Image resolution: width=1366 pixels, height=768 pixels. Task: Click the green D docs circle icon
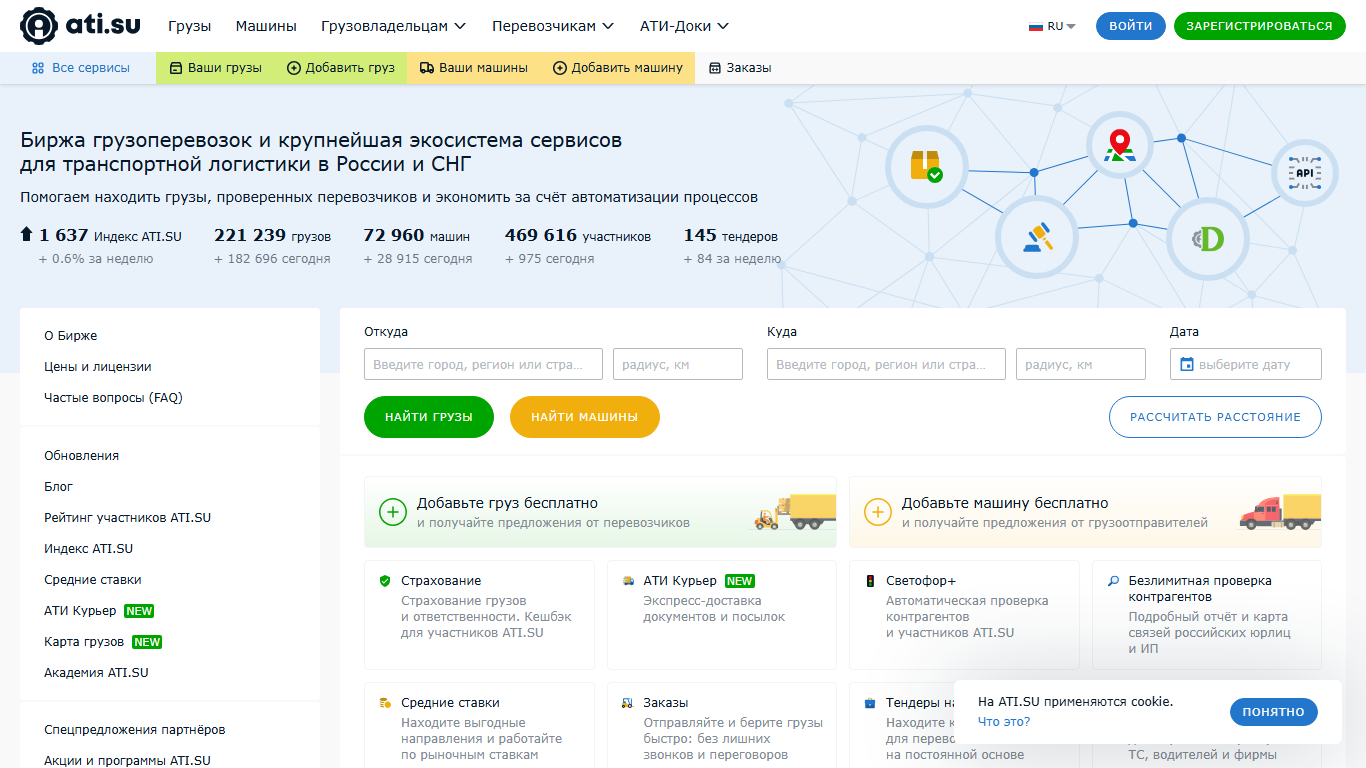point(1208,239)
